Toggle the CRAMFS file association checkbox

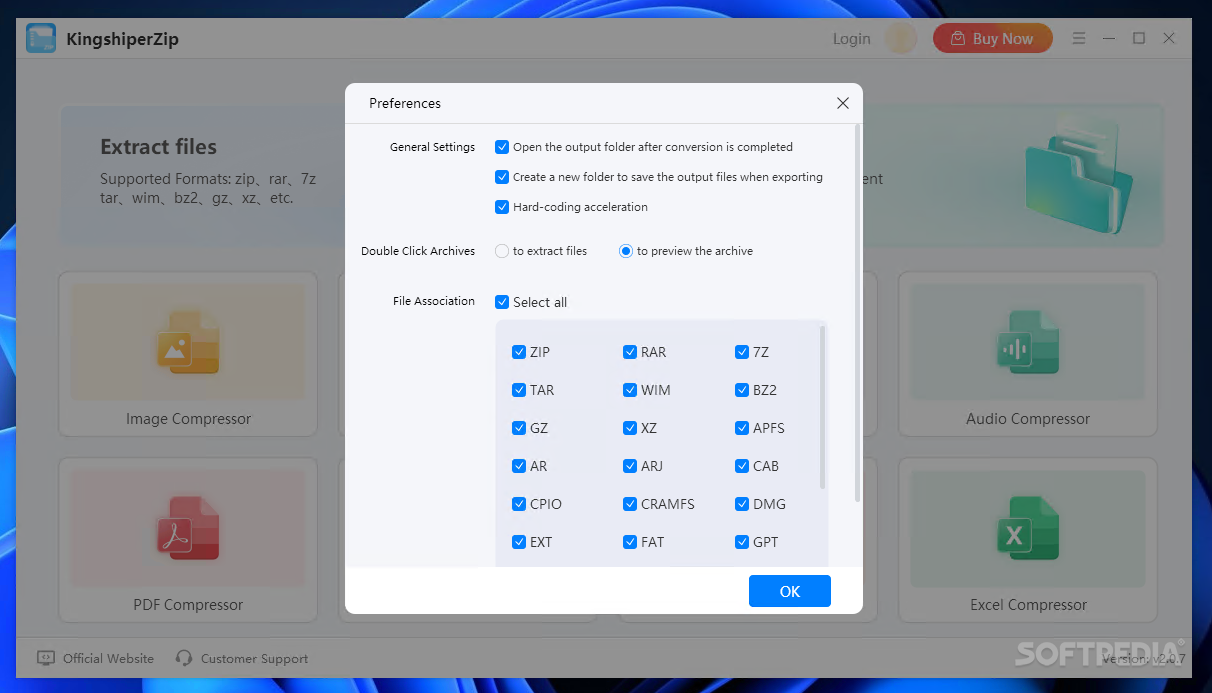[x=630, y=504]
